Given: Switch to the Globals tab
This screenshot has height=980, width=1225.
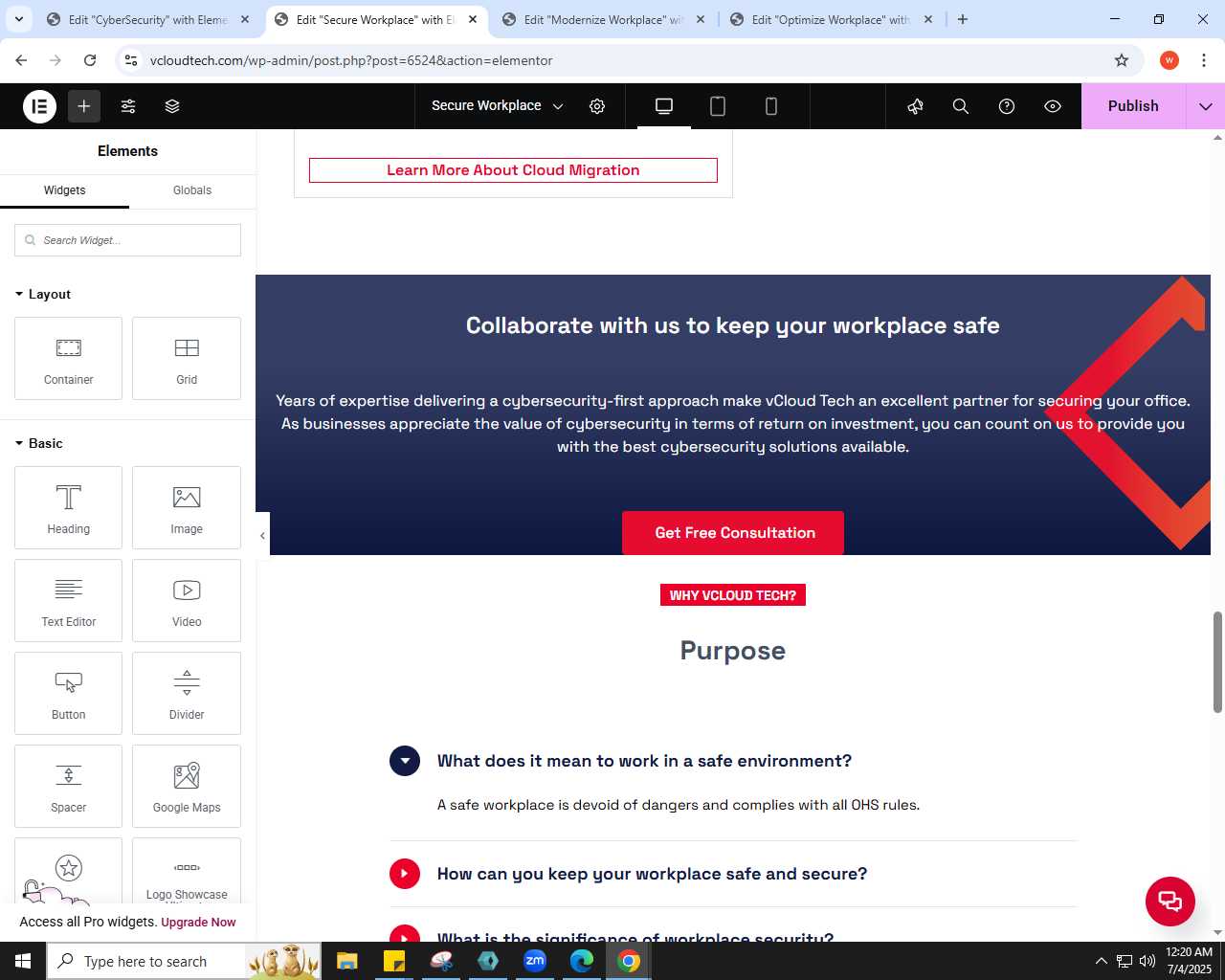Looking at the screenshot, I should (192, 190).
